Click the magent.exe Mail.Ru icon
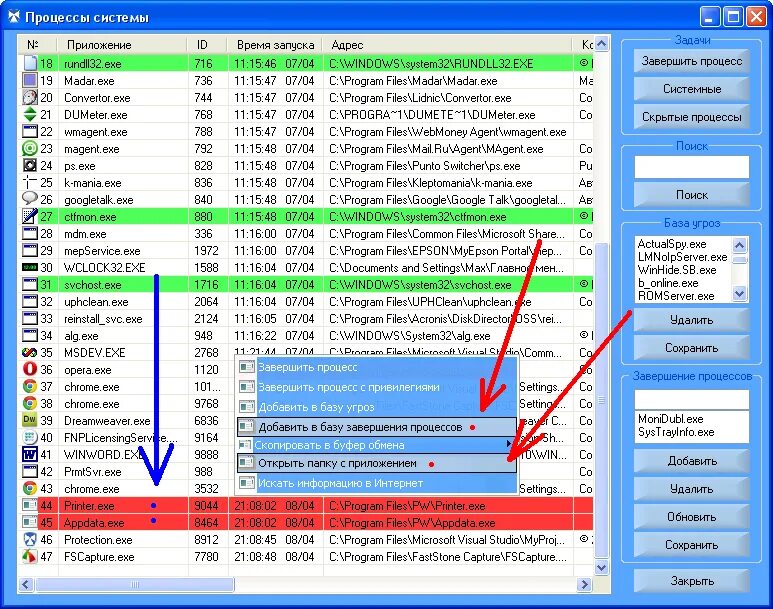 [x=30, y=148]
